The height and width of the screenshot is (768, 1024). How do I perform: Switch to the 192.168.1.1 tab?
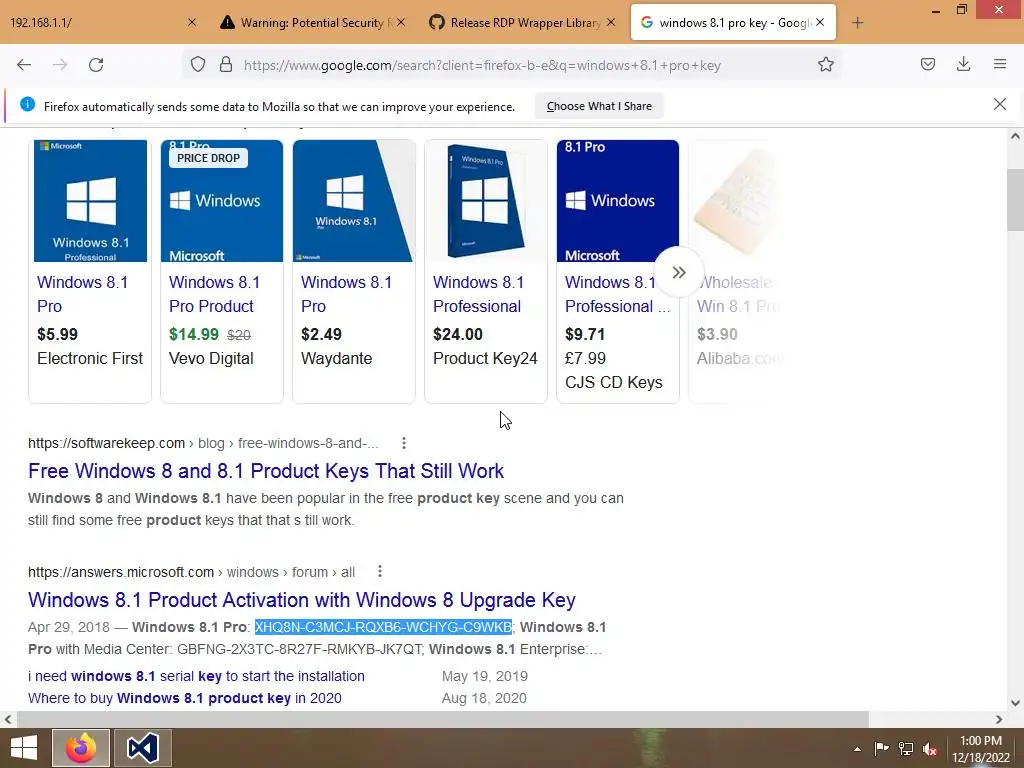click(95, 22)
